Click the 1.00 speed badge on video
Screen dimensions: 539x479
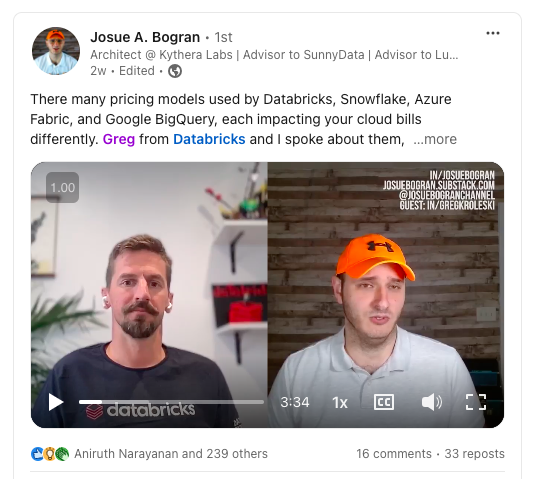point(63,187)
